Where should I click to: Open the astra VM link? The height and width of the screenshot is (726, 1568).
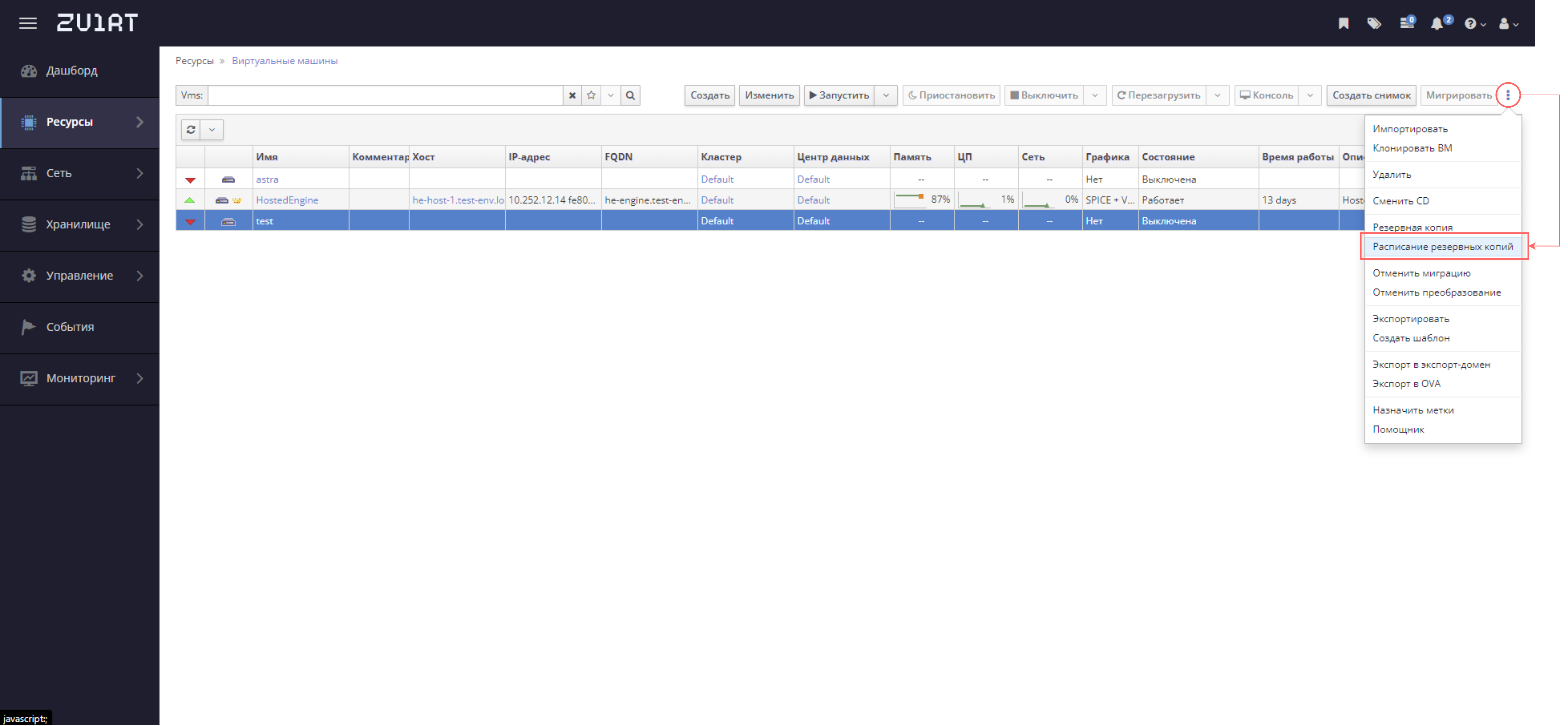pos(267,179)
